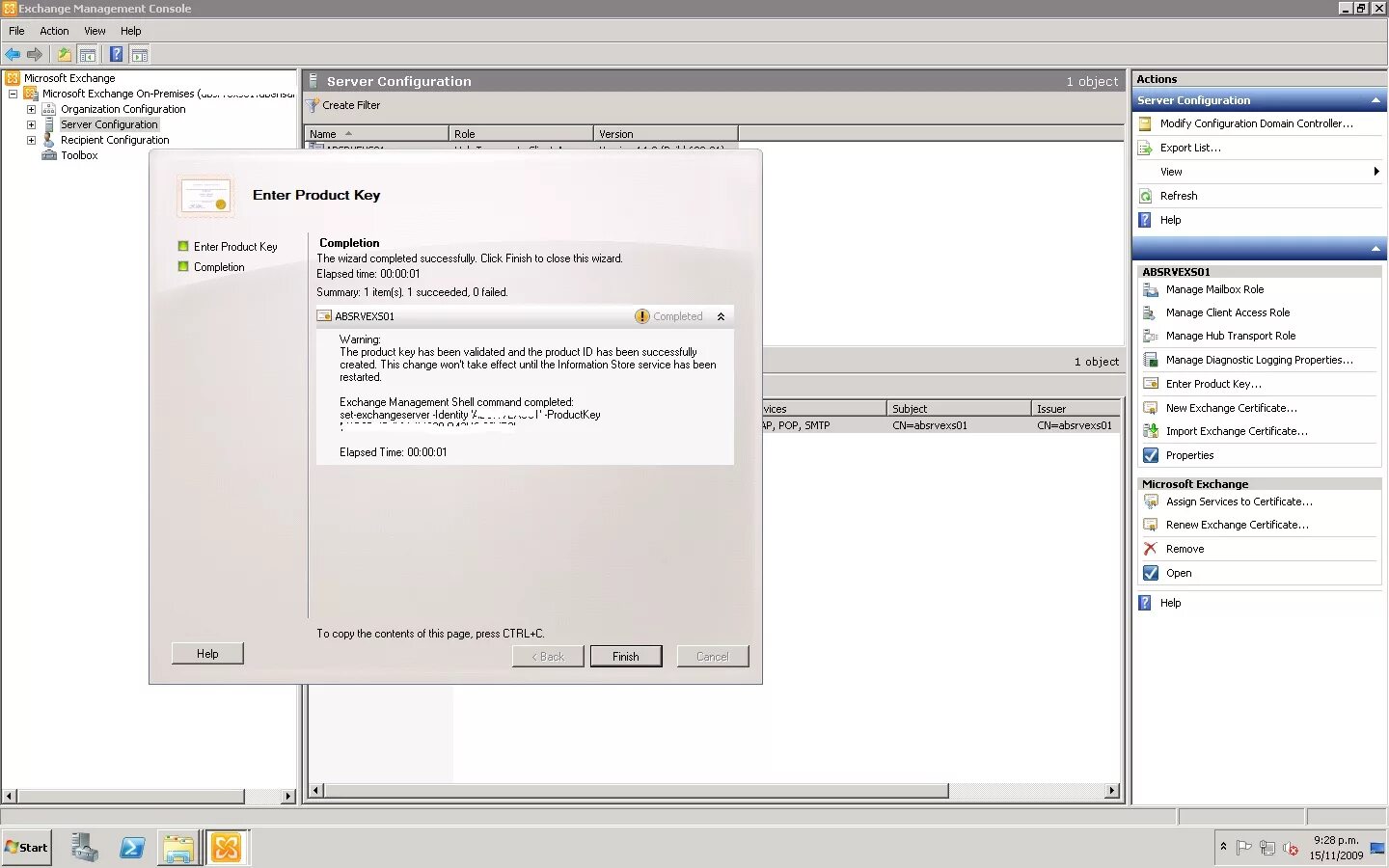Click the Assign Services to Certificate icon
Viewport: 1389px width, 868px height.
point(1150,502)
